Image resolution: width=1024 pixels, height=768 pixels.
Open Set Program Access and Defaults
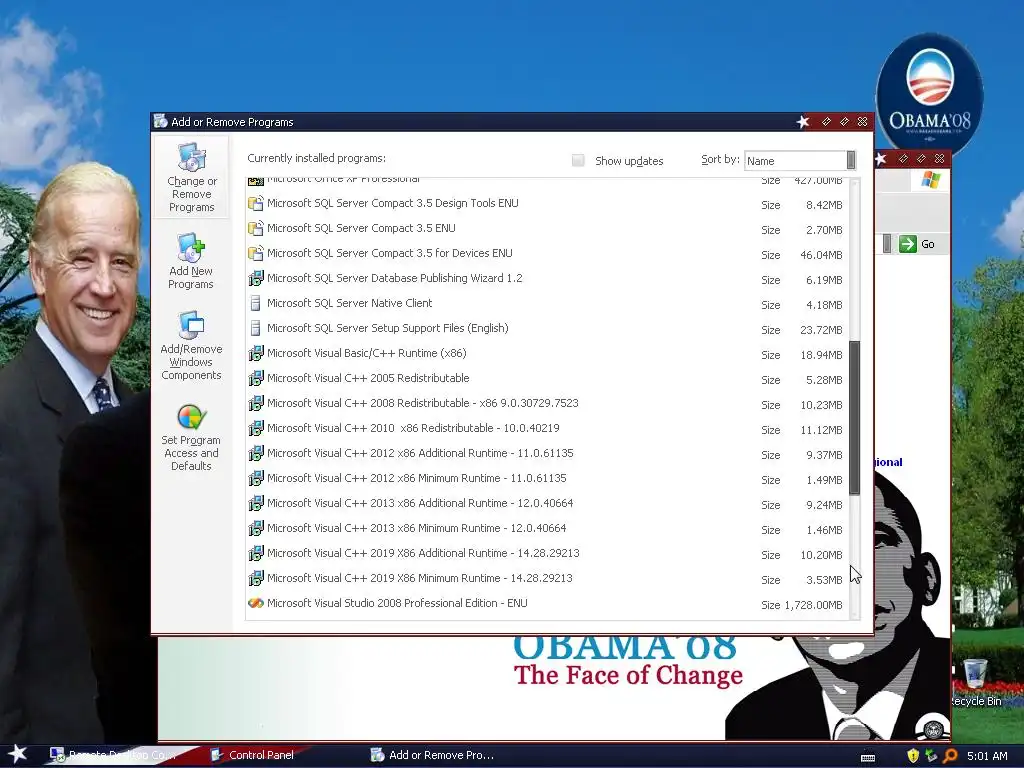[191, 438]
